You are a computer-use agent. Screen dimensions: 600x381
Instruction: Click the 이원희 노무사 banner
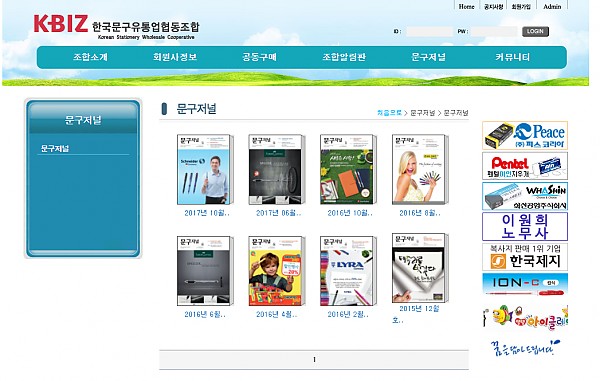click(525, 226)
